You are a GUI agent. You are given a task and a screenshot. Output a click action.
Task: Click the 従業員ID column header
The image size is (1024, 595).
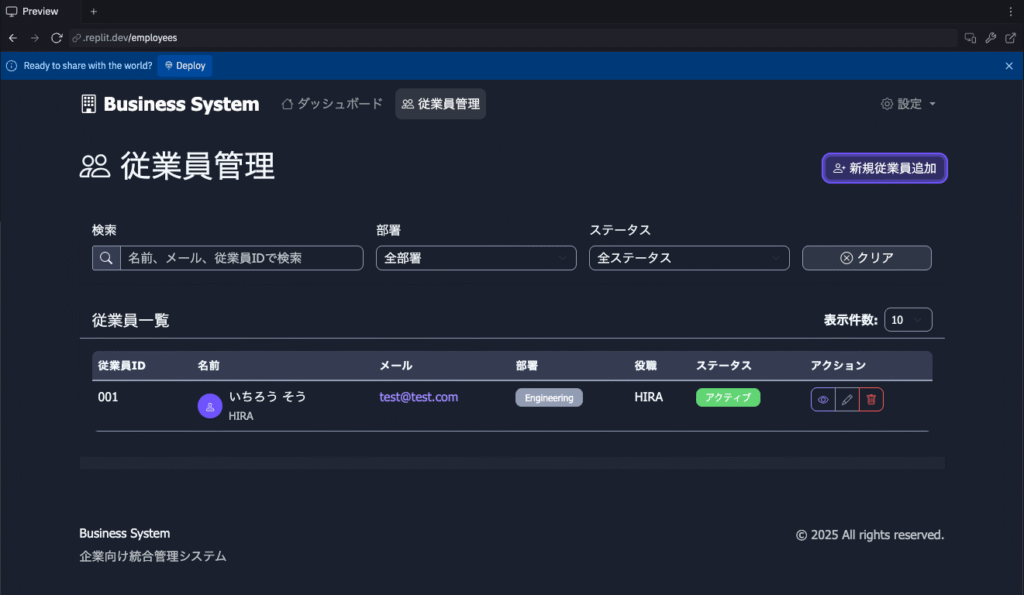point(121,366)
